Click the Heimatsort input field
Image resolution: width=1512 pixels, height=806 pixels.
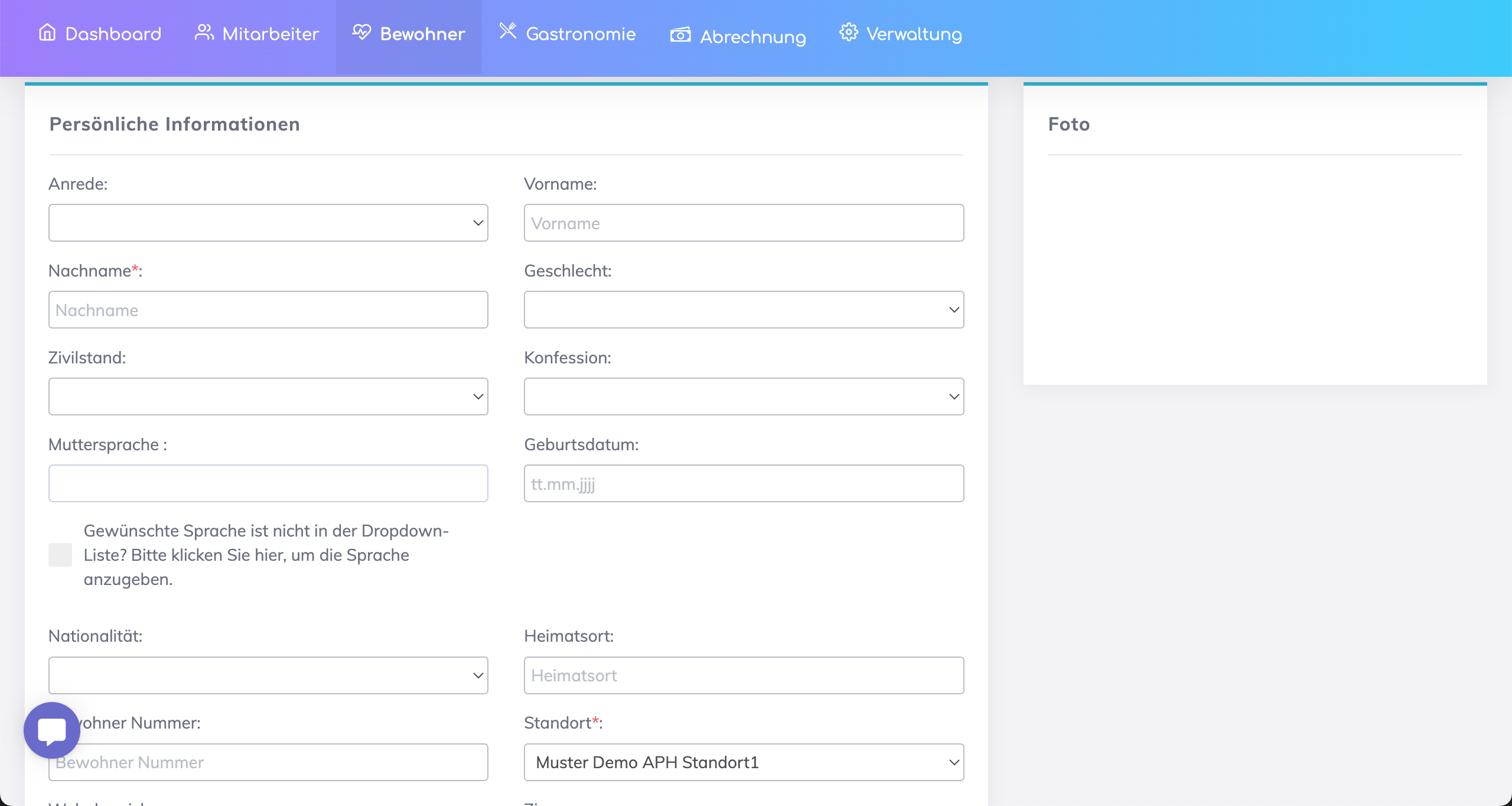744,675
